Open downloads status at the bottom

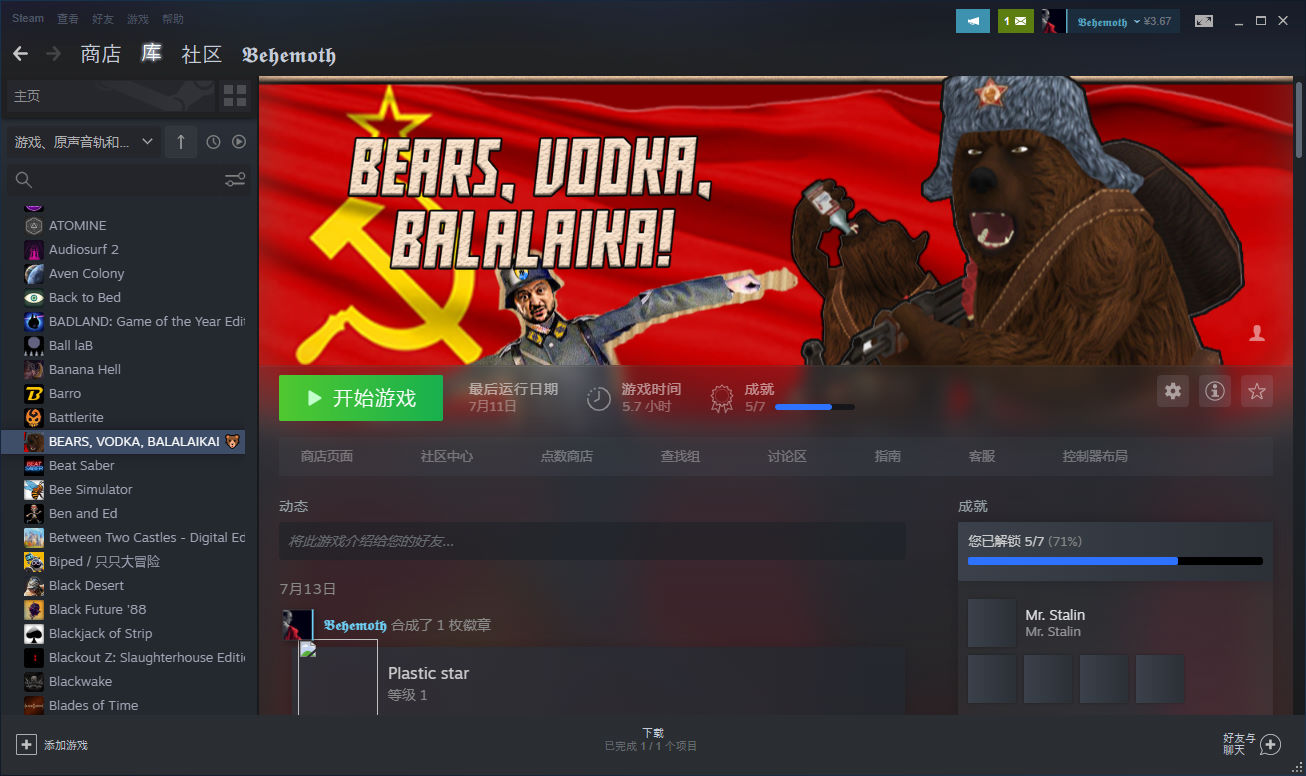pyautogui.click(x=652, y=740)
